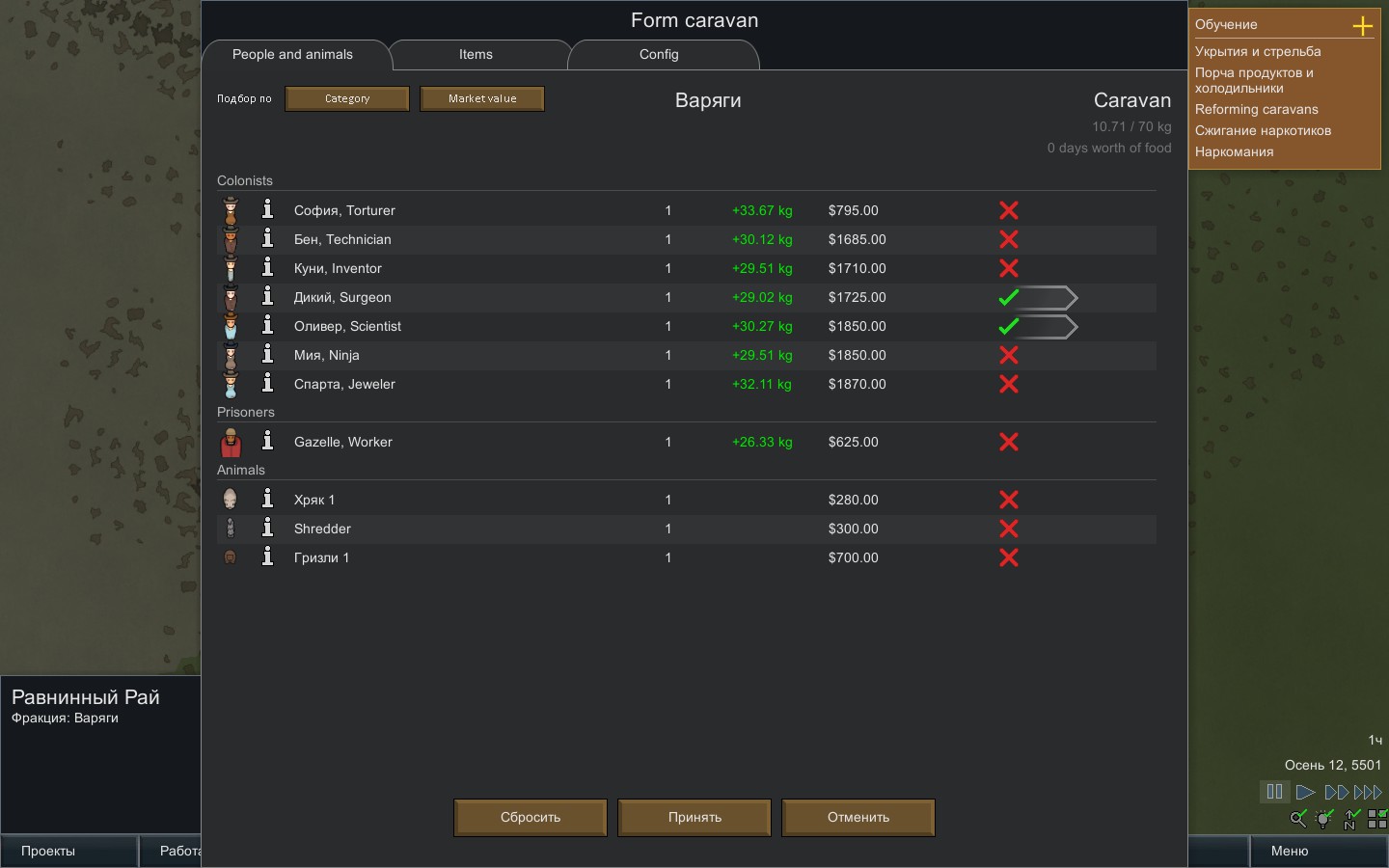Pause the game speed
Screen dimensions: 1389x868
pyautogui.click(x=1274, y=792)
